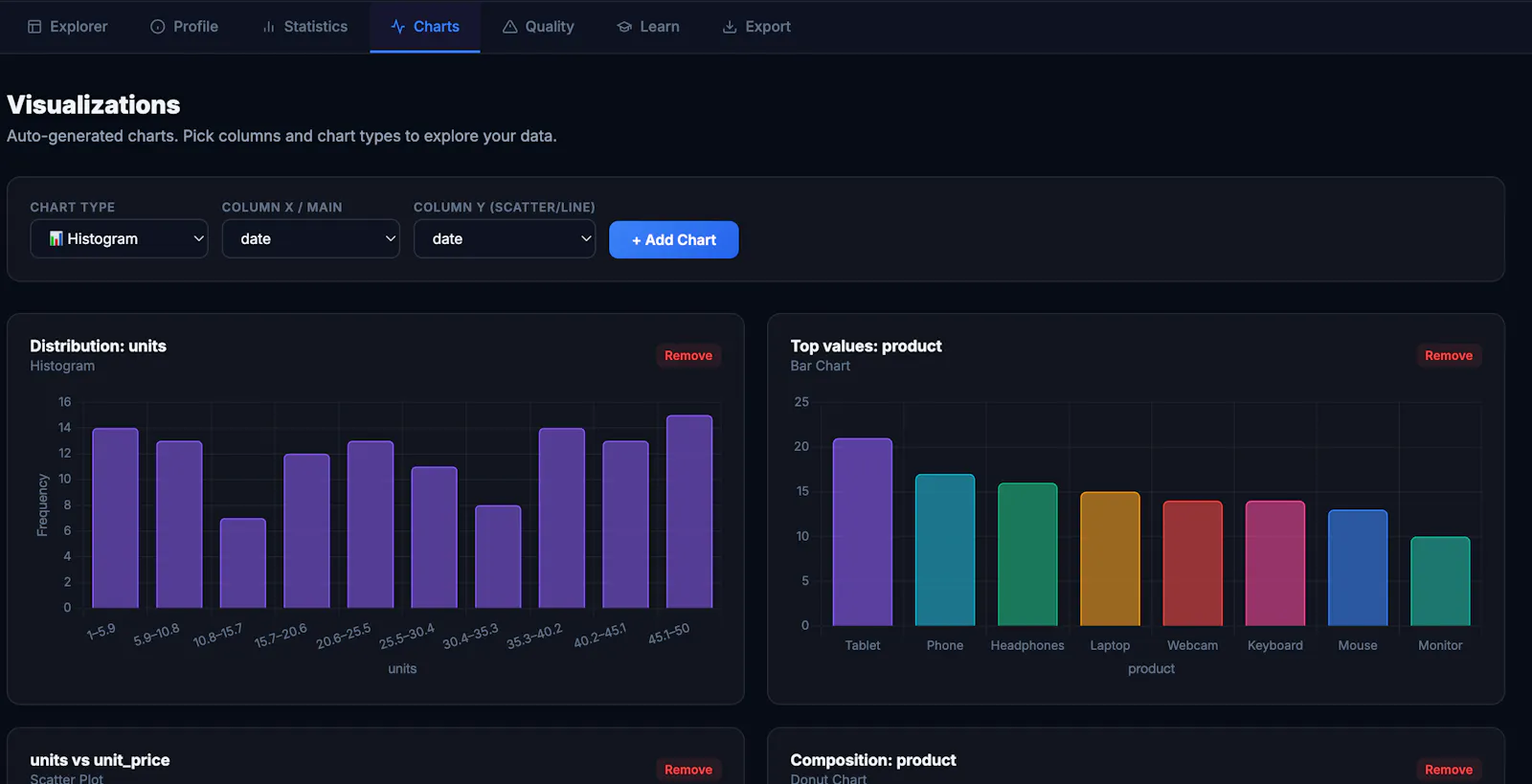This screenshot has width=1532, height=784.
Task: Remove the Distribution: units chart
Action: tap(688, 355)
